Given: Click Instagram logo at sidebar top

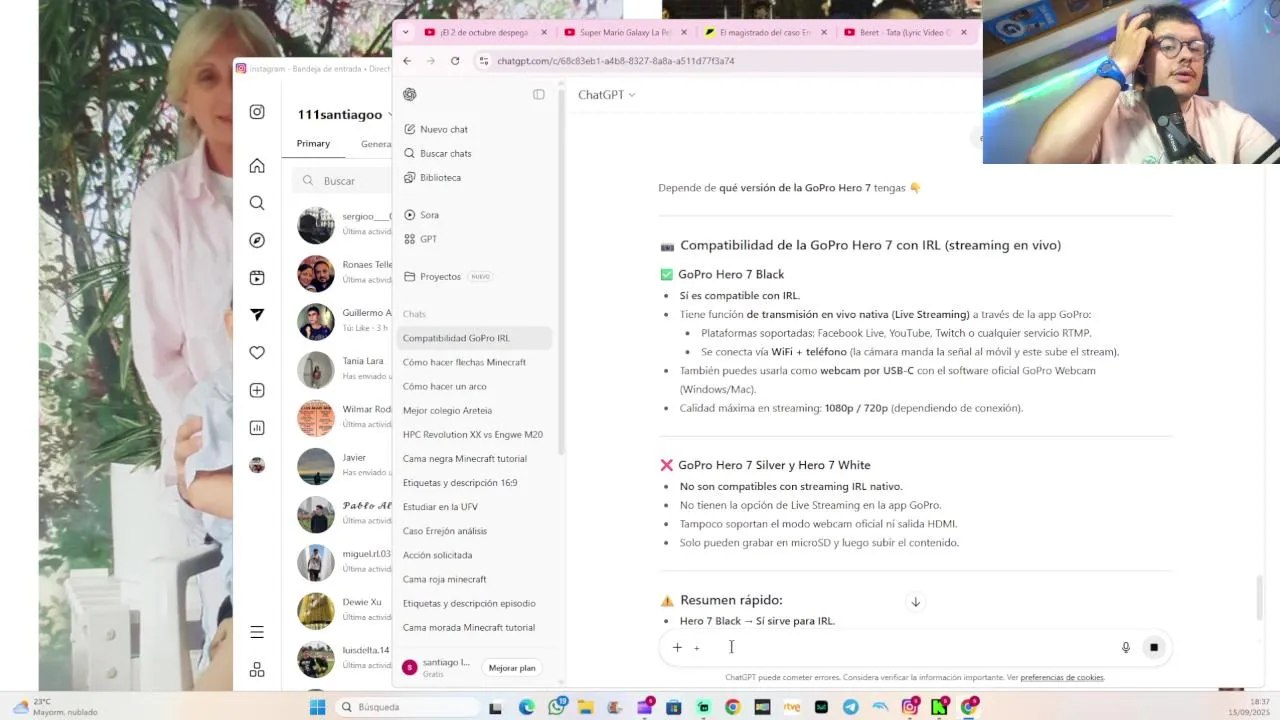Looking at the screenshot, I should (x=257, y=112).
